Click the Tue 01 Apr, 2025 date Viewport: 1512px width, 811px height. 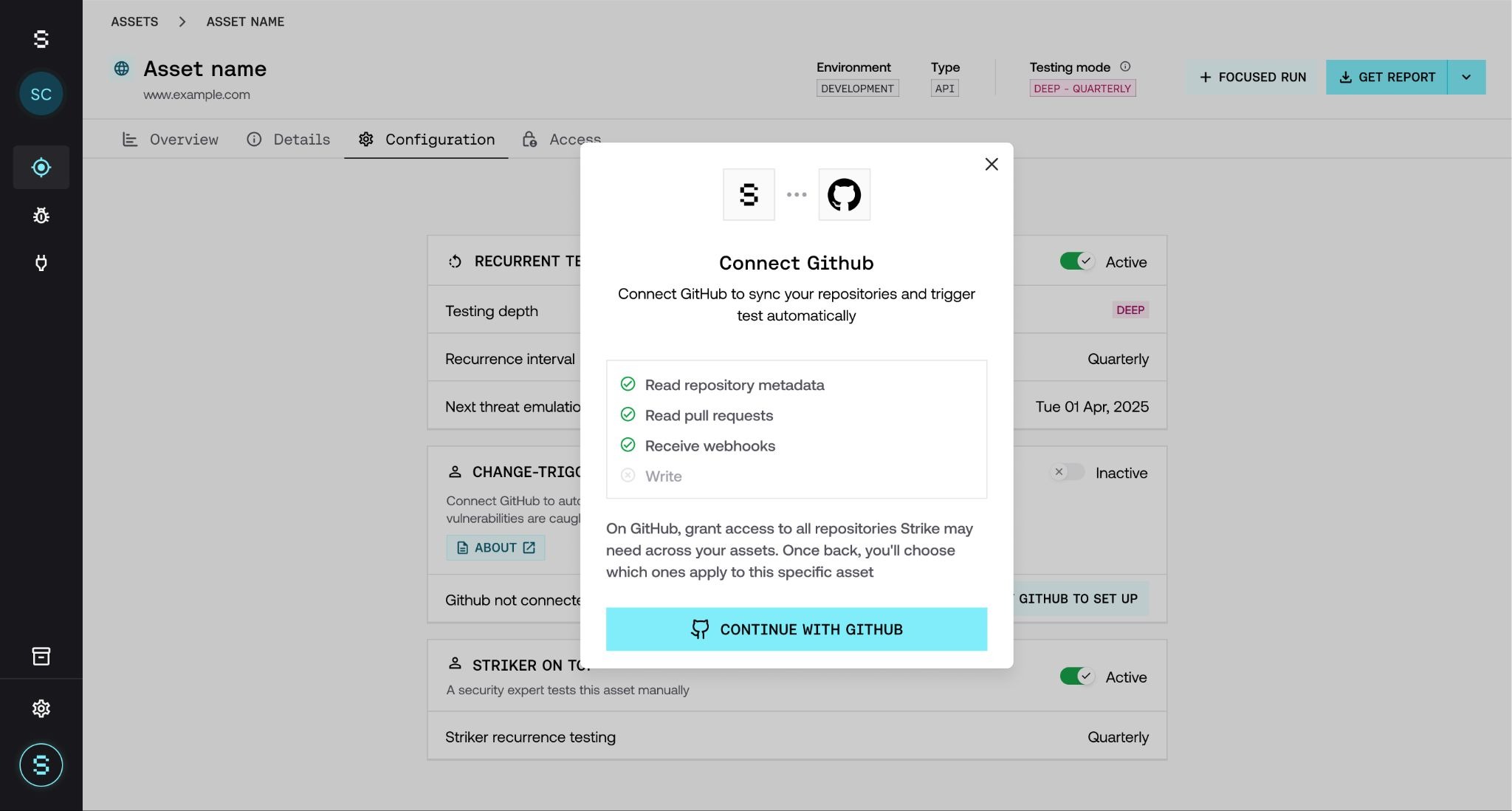(x=1092, y=407)
